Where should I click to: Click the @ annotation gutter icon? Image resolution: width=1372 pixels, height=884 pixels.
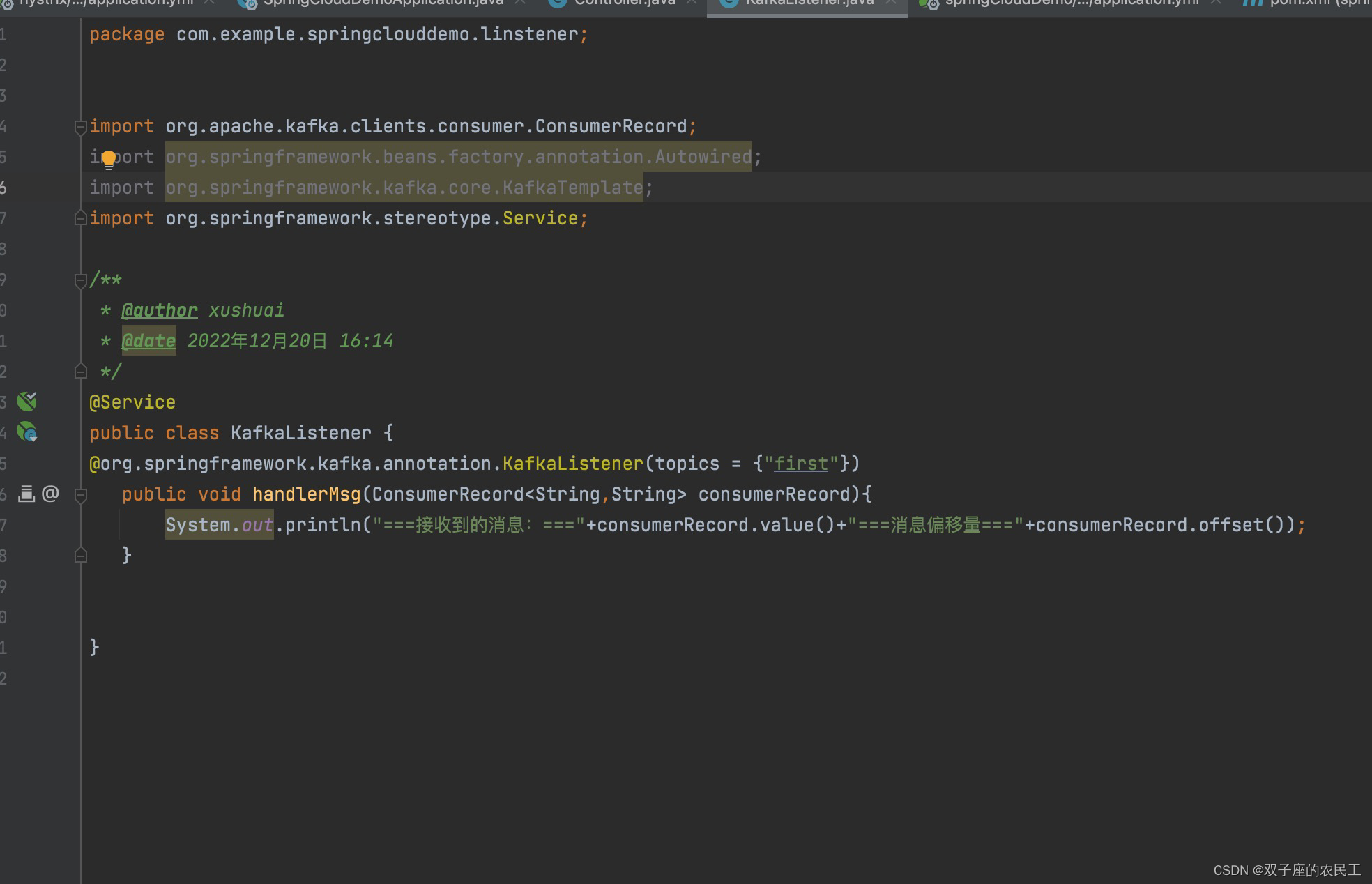tap(50, 494)
